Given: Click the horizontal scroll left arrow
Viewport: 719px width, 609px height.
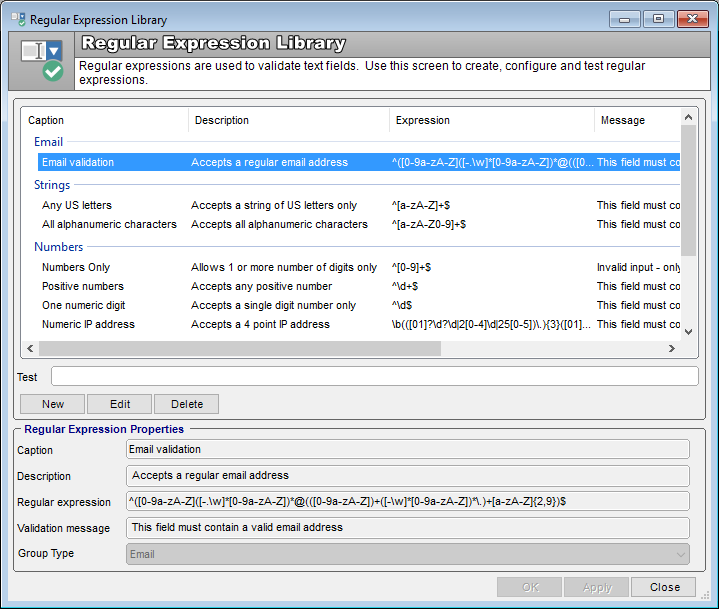Looking at the screenshot, I should point(30,349).
